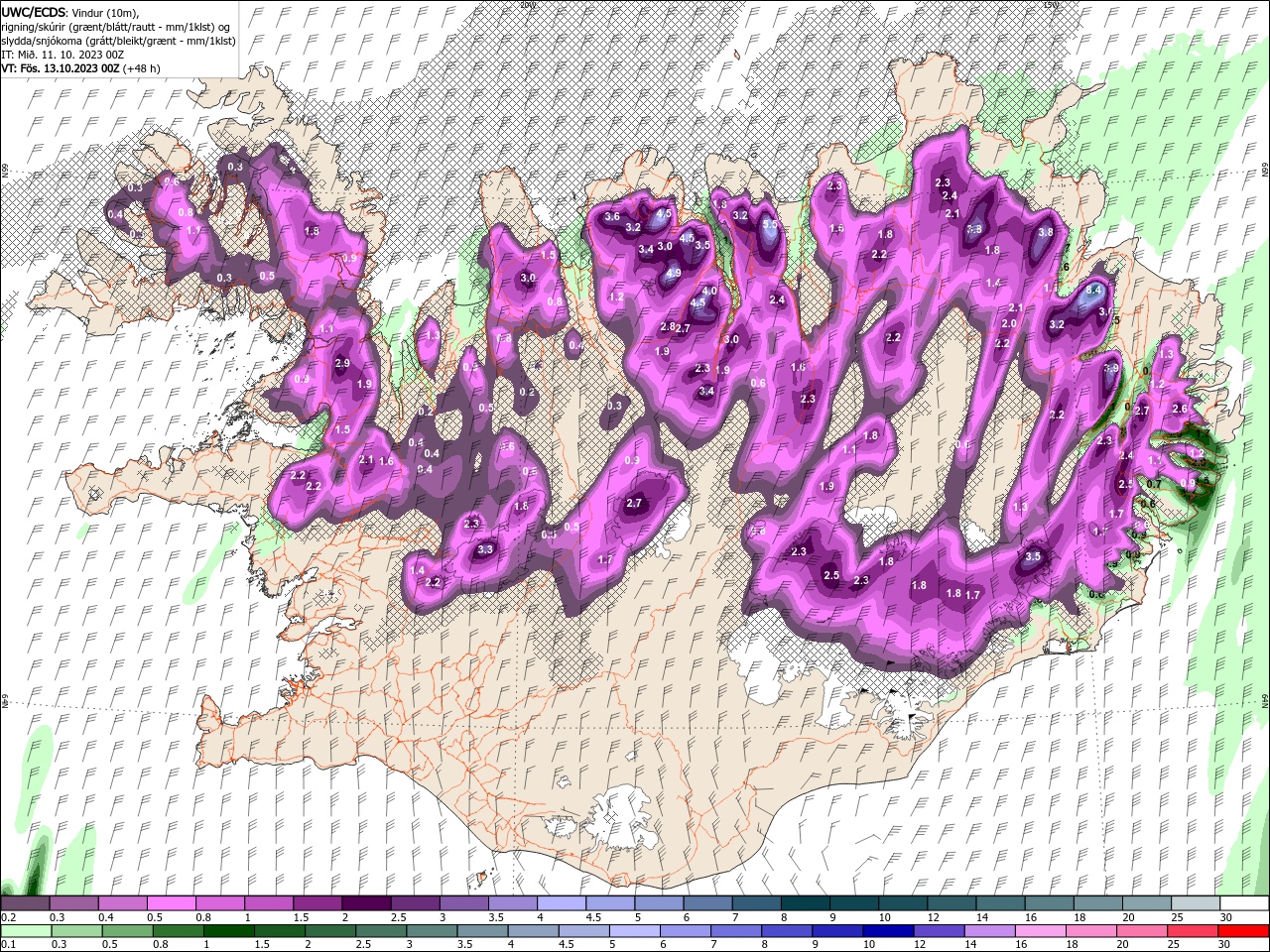Select the 'IT: Mið. 11. 10. 2023 00Z' line
This screenshot has width=1270, height=952.
coord(63,54)
